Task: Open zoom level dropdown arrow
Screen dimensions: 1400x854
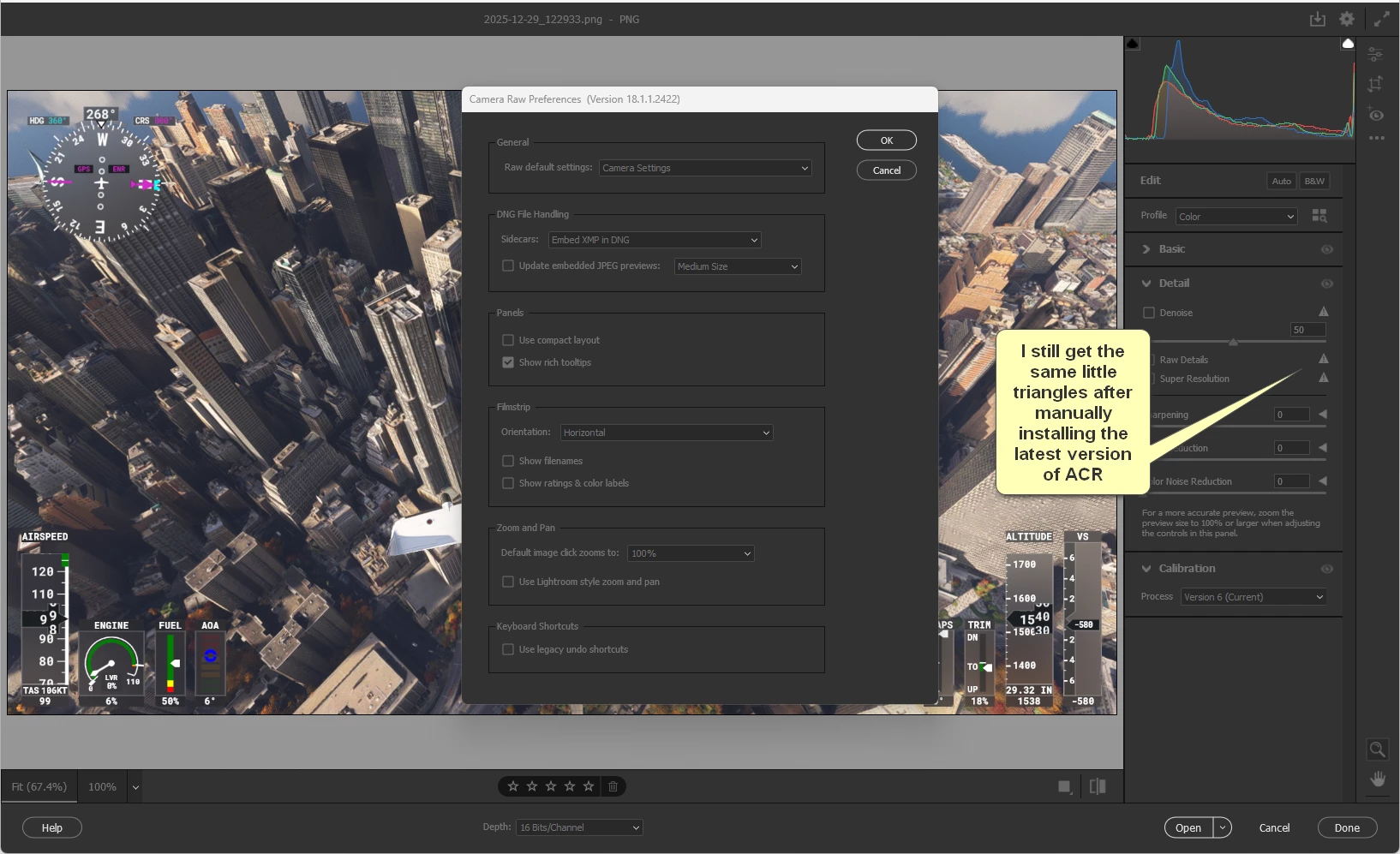Action: point(135,786)
